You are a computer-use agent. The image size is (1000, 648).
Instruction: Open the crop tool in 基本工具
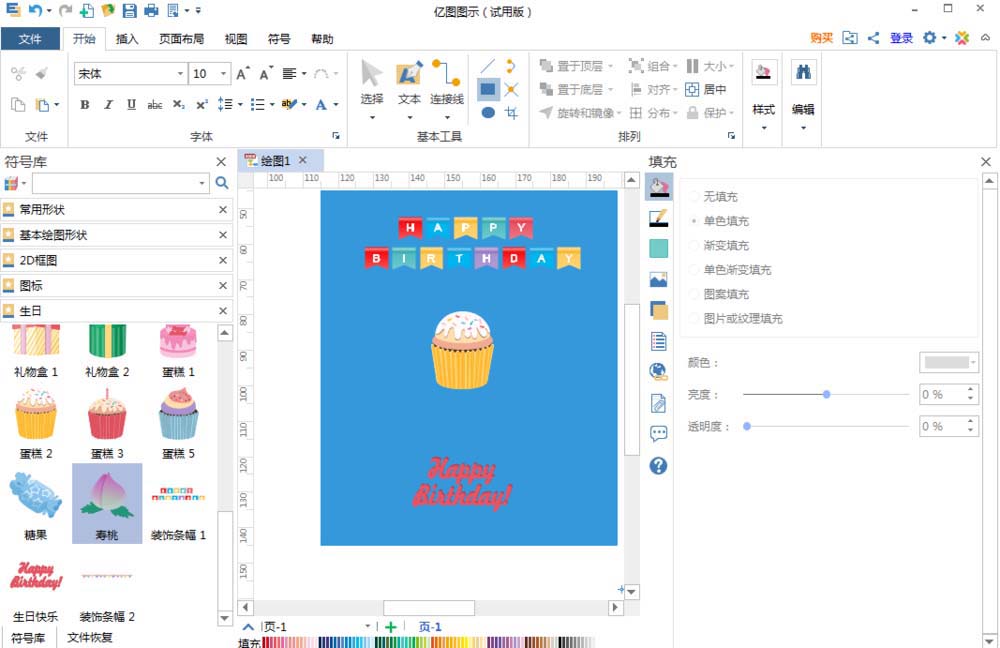(x=511, y=112)
